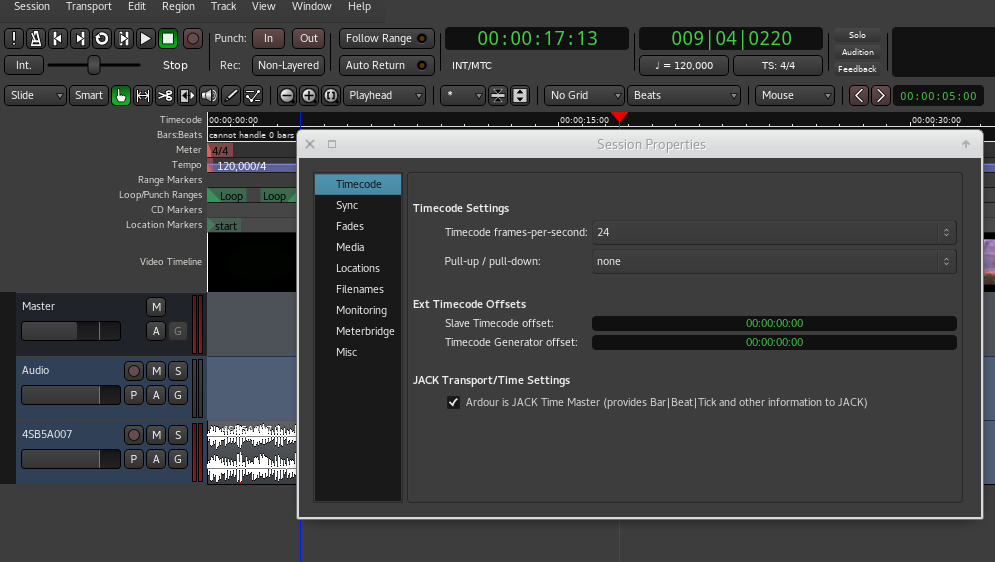This screenshot has width=995, height=562.
Task: Enable the global record button
Action: pos(192,39)
